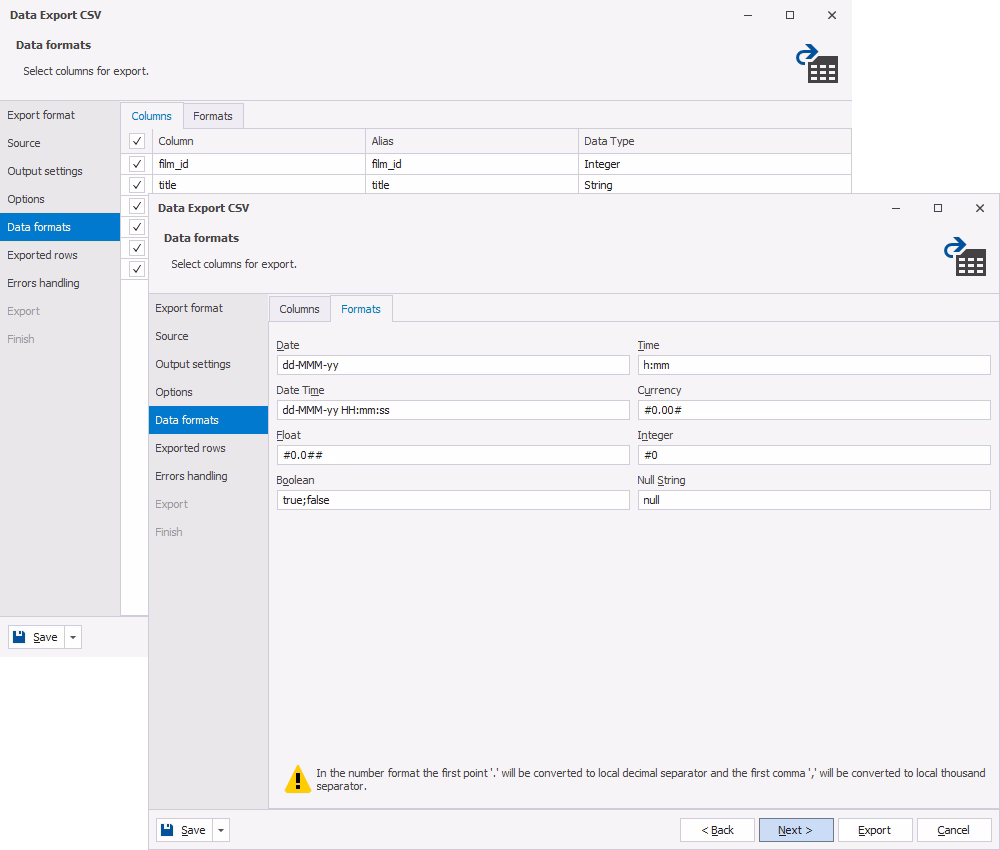Screen dimensions: 1000x850
Task: Select Source in back window sidebar
Action: point(60,143)
